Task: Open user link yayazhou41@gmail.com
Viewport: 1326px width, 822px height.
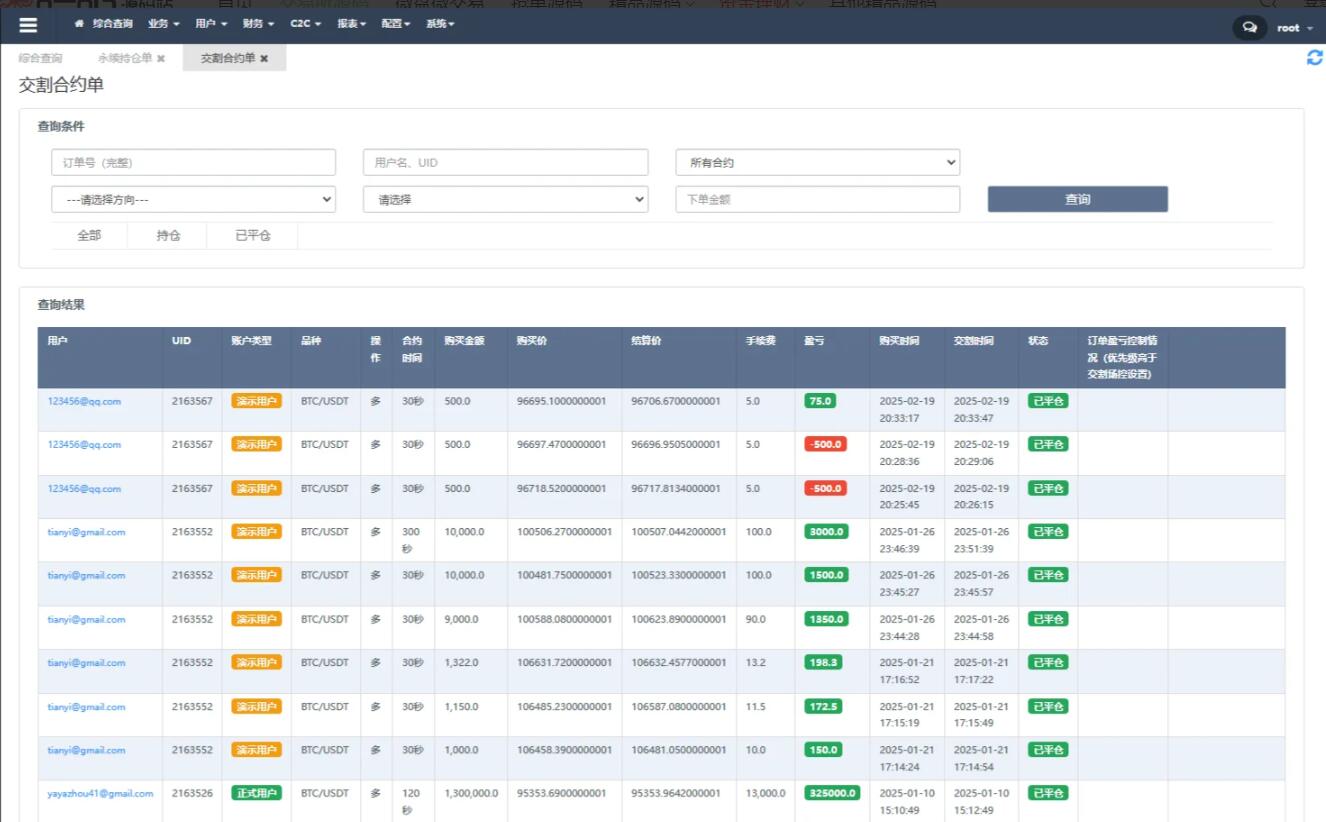Action: 100,793
